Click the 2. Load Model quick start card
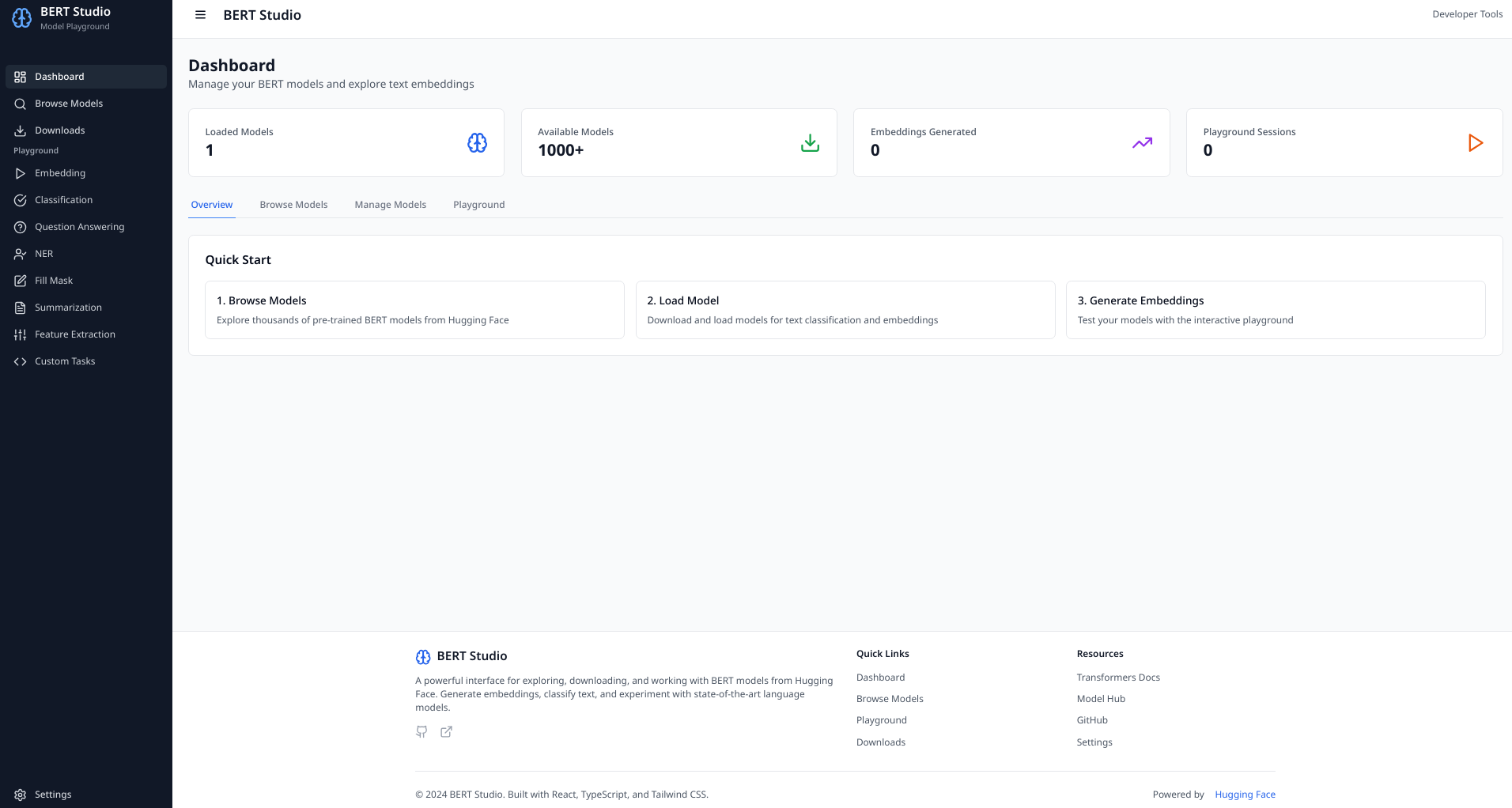 [845, 310]
